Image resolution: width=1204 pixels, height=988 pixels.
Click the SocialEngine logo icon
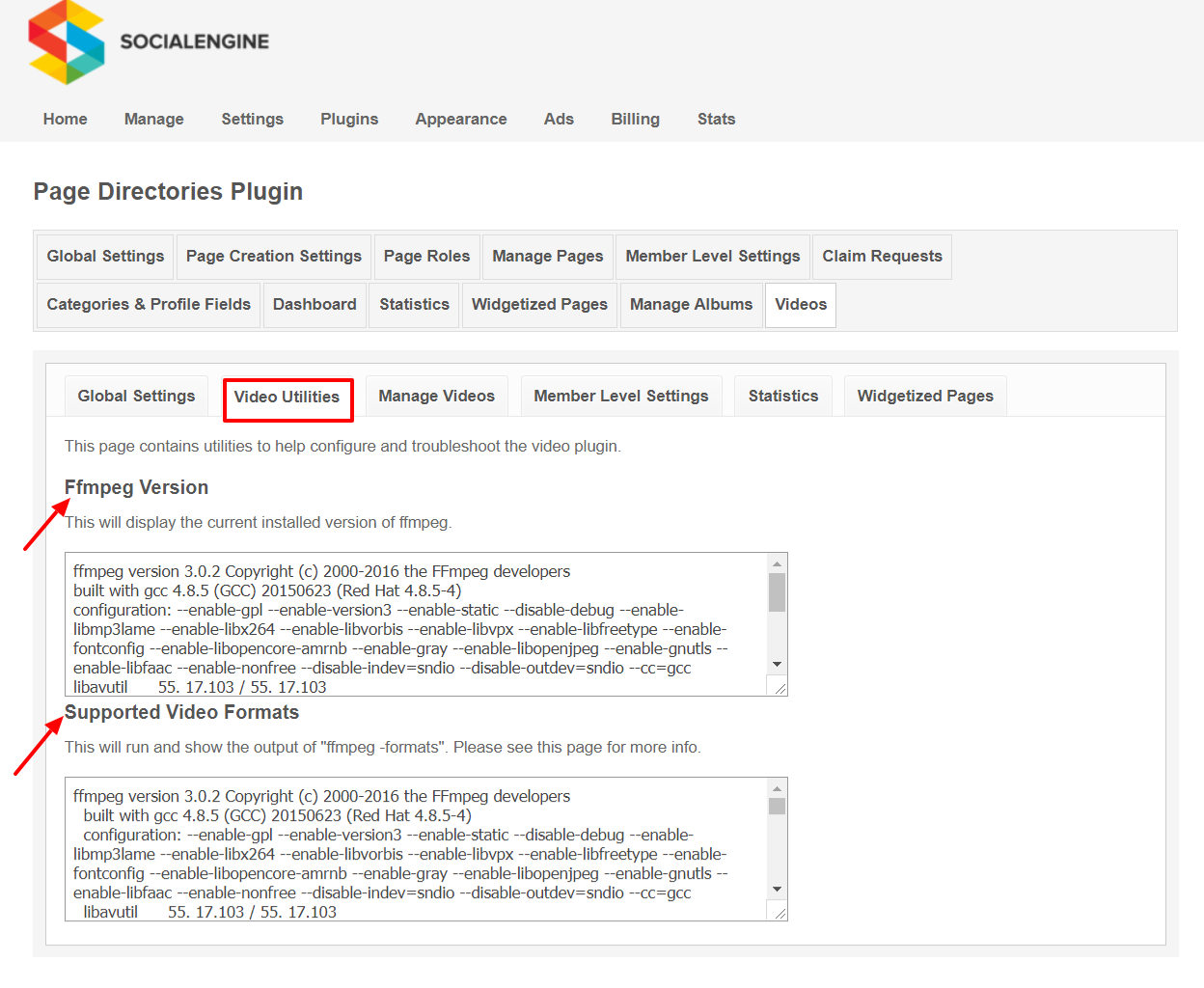[x=67, y=41]
